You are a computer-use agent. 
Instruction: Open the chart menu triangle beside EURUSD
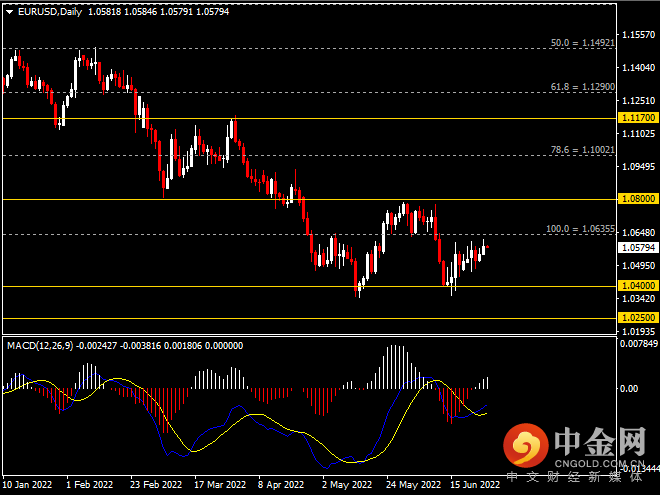pyautogui.click(x=9, y=12)
